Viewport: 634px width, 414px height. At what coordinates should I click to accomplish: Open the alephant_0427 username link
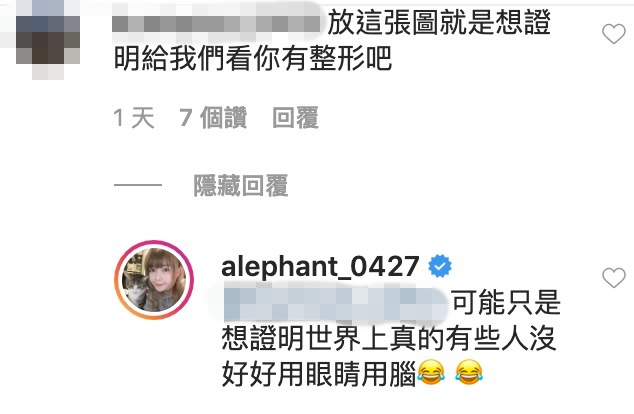point(320,266)
